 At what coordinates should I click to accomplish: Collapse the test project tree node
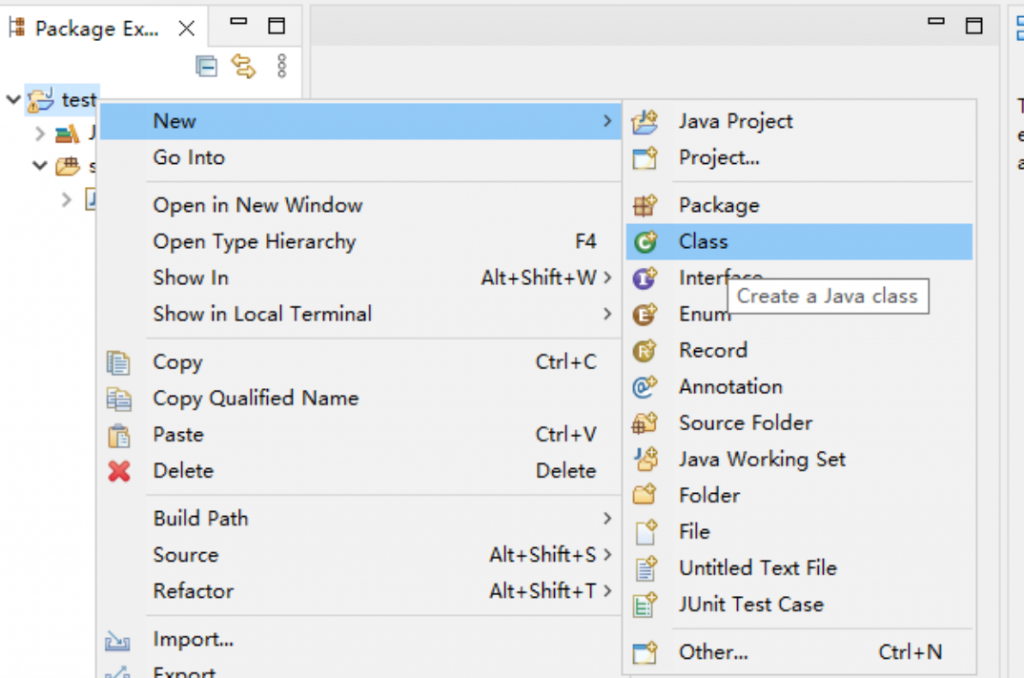click(13, 100)
